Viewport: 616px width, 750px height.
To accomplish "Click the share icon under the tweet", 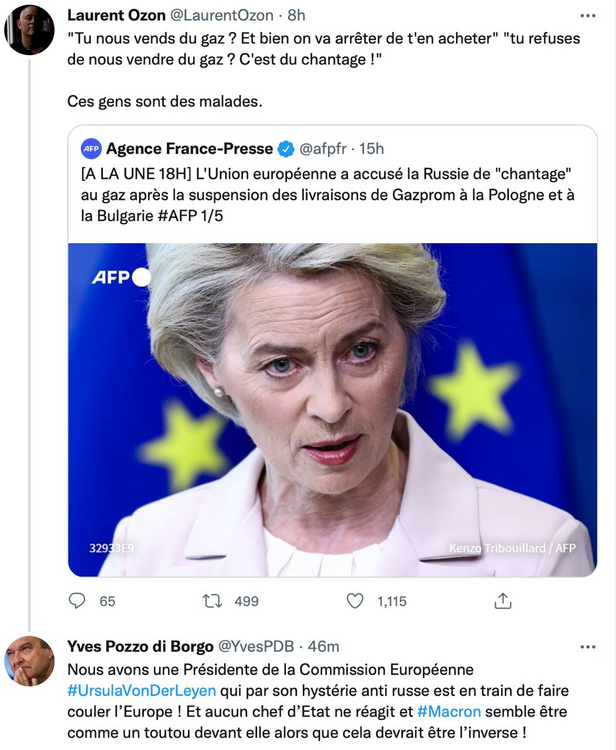I will (503, 601).
